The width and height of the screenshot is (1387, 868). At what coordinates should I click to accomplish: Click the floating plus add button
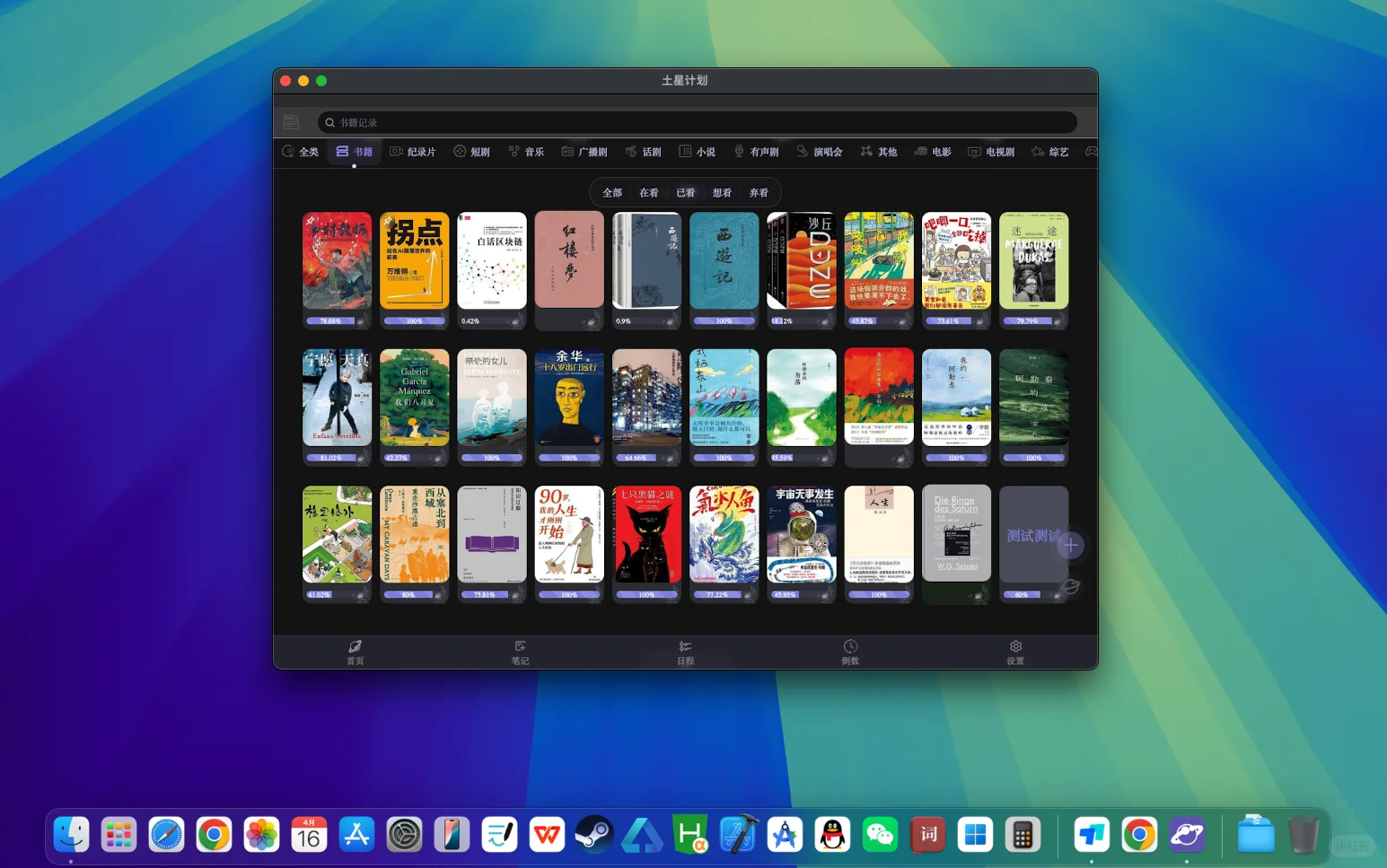click(x=1070, y=545)
